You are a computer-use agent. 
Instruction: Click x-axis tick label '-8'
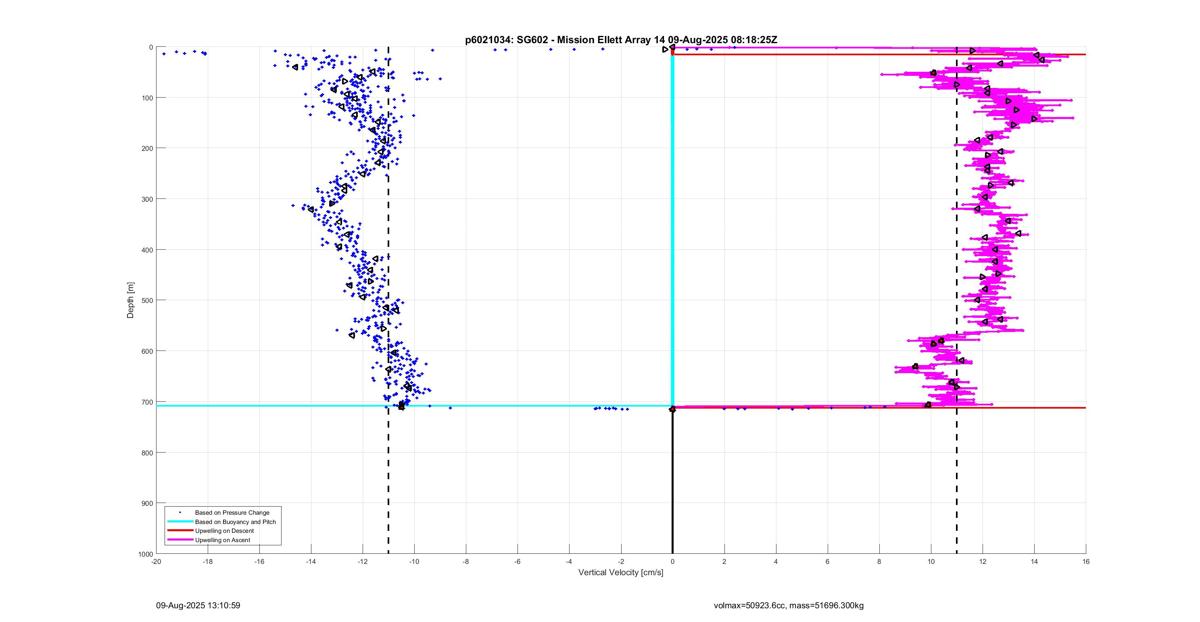point(466,562)
